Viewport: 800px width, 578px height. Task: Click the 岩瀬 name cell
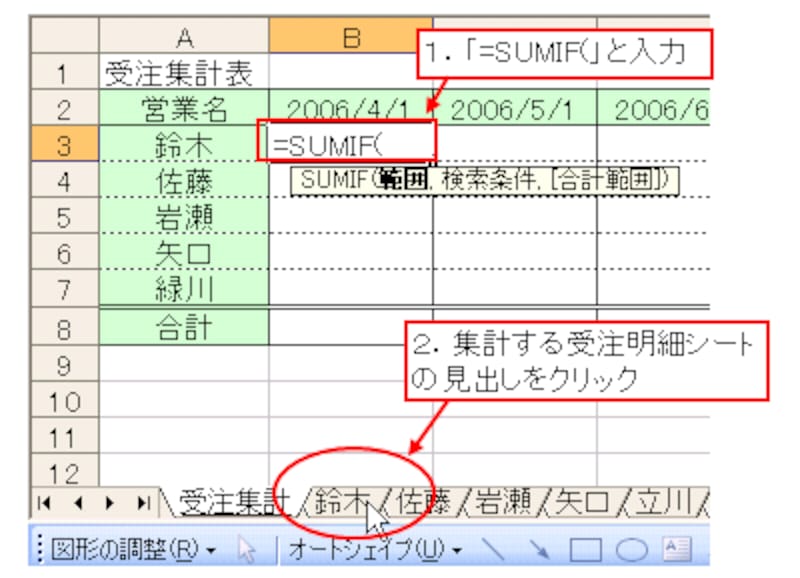184,216
